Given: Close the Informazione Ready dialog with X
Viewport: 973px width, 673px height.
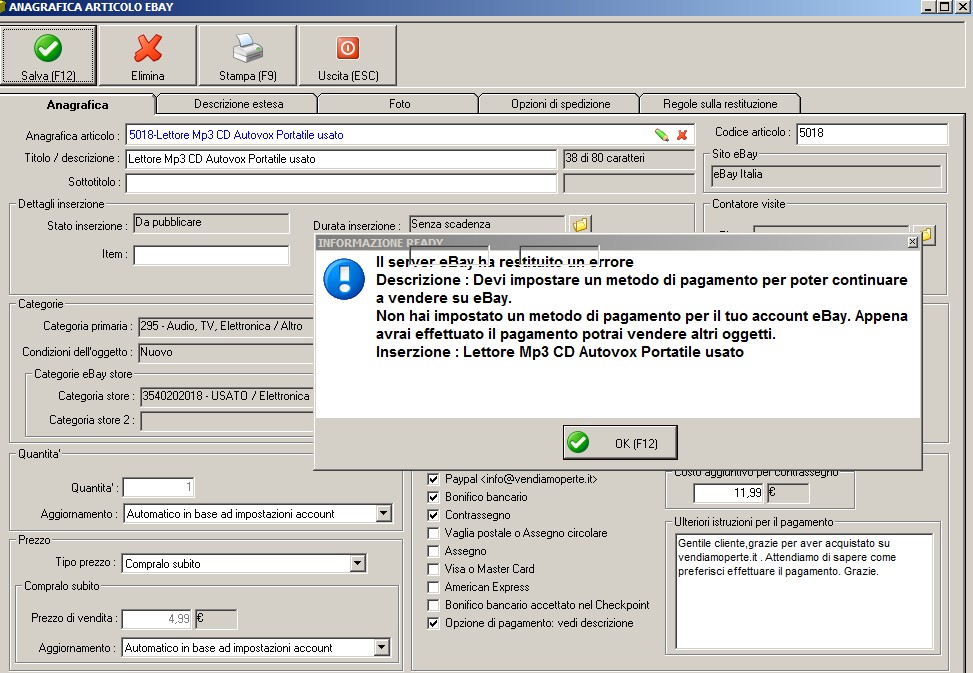Looking at the screenshot, I should 912,242.
